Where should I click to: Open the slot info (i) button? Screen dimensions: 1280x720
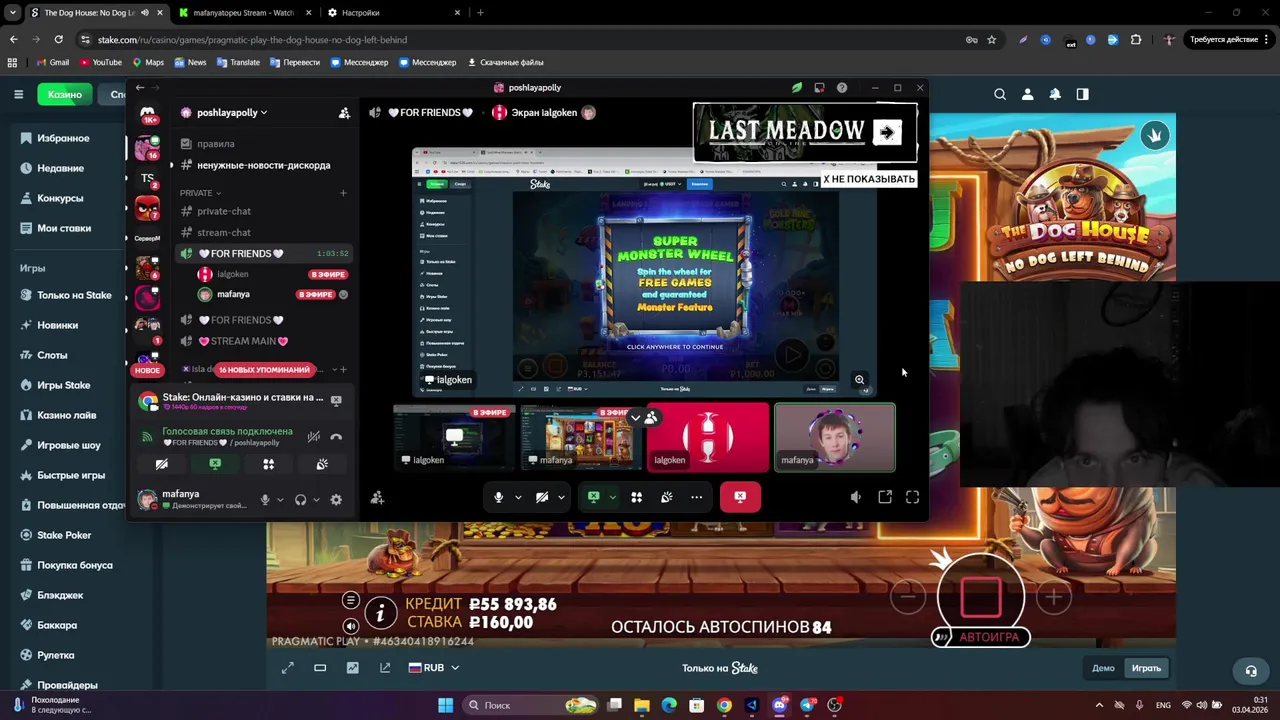[x=380, y=612]
